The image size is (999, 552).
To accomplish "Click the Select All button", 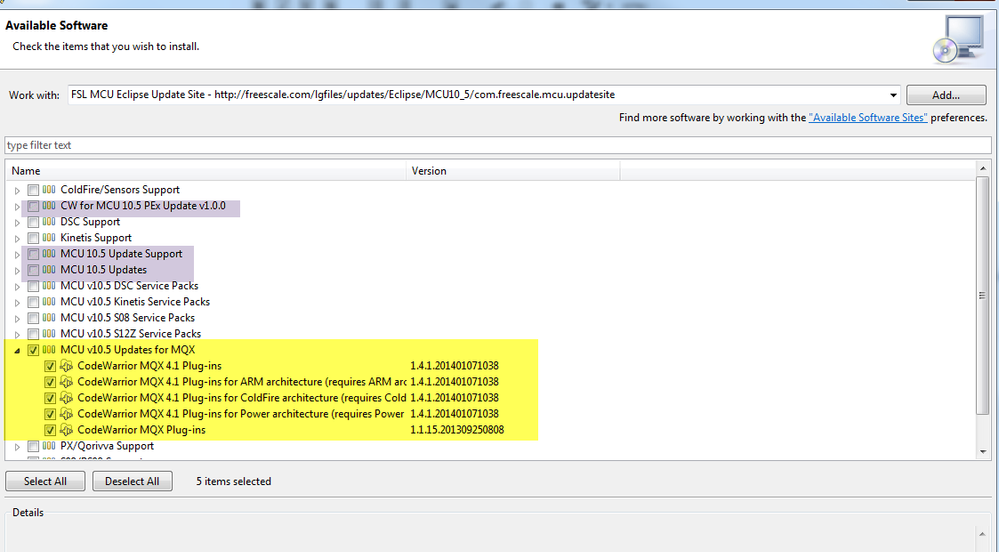I will coord(45,481).
